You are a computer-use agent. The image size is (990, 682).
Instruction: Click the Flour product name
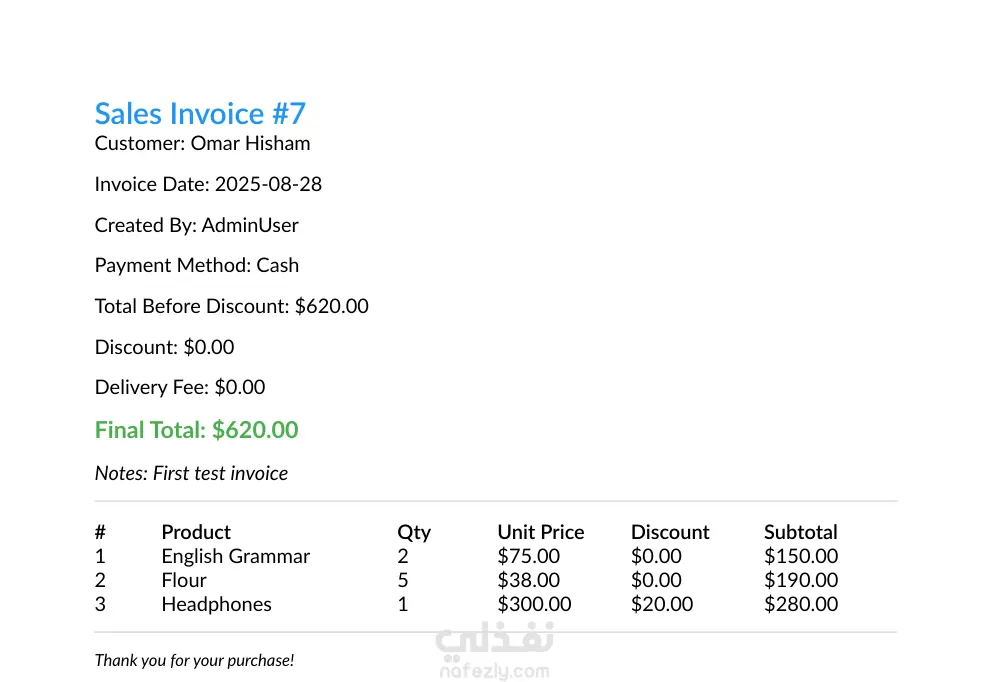tap(184, 580)
